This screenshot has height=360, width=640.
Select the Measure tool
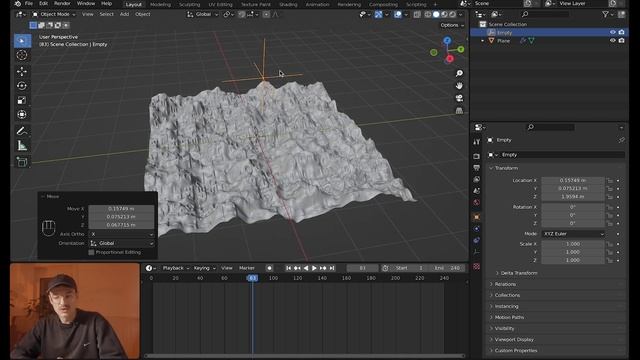pyautogui.click(x=22, y=146)
